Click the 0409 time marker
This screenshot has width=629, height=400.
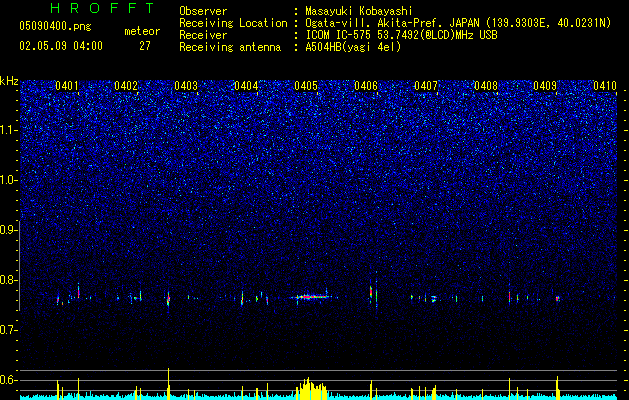click(x=545, y=86)
